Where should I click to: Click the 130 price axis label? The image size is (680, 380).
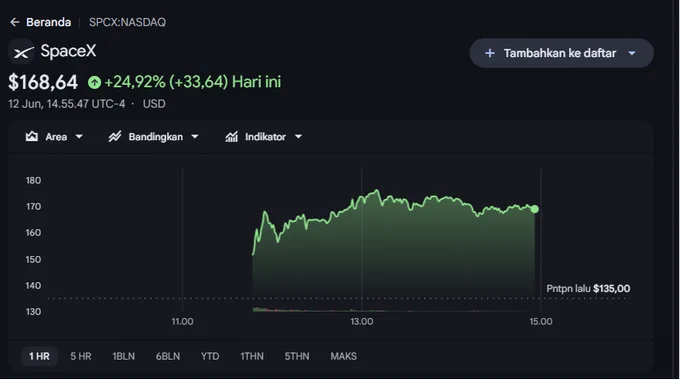33,312
